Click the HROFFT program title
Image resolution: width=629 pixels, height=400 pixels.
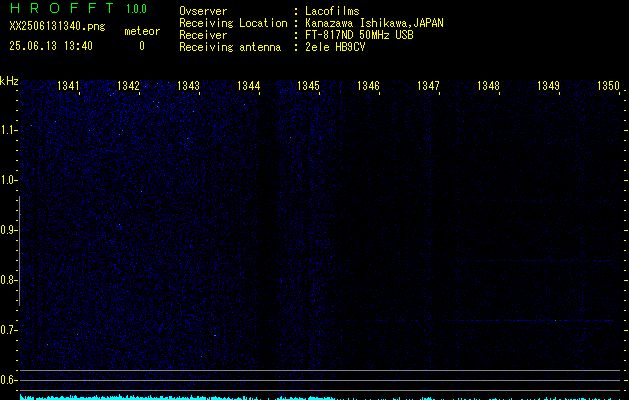(62, 8)
